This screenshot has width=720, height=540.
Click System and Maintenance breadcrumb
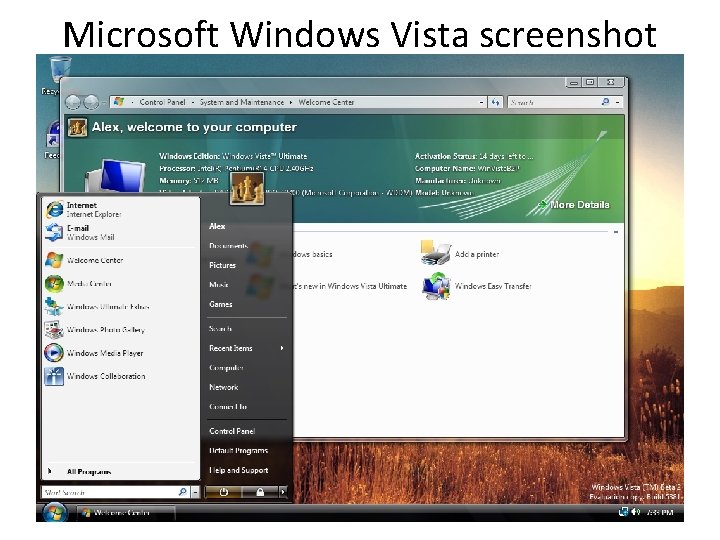coord(242,102)
